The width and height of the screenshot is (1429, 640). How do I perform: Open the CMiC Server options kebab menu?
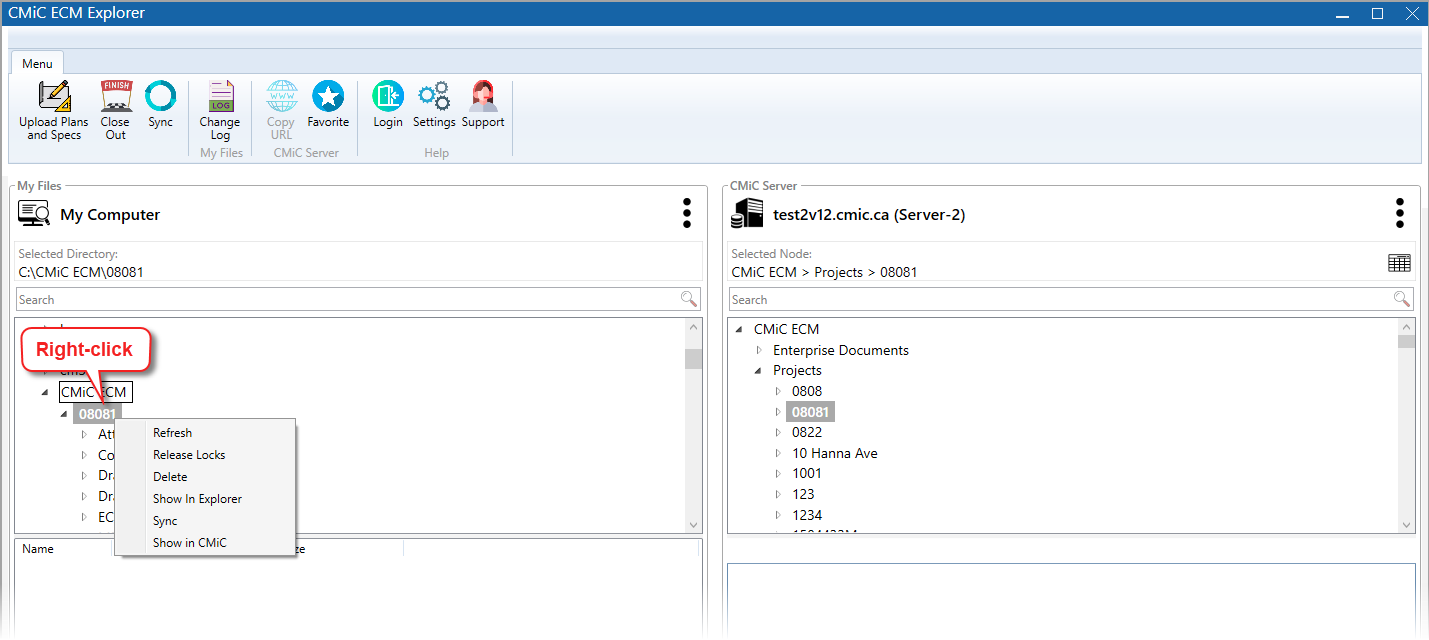pyautogui.click(x=1400, y=213)
